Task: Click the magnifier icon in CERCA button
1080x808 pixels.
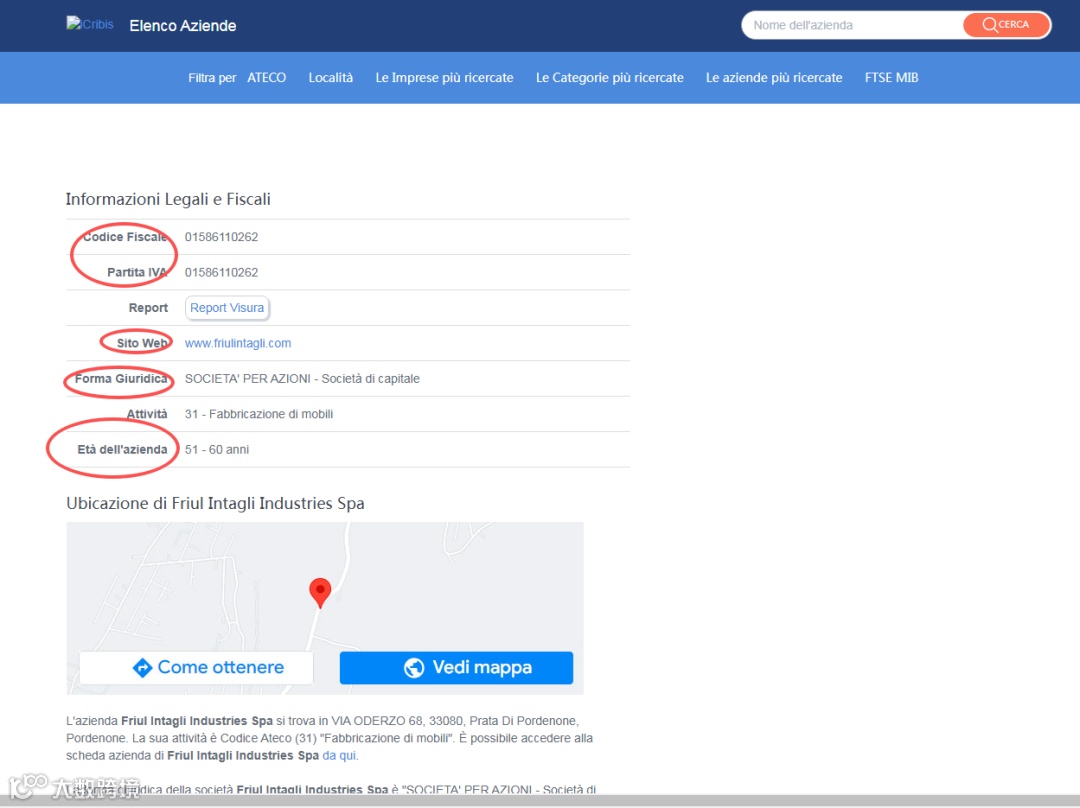Action: pos(989,25)
